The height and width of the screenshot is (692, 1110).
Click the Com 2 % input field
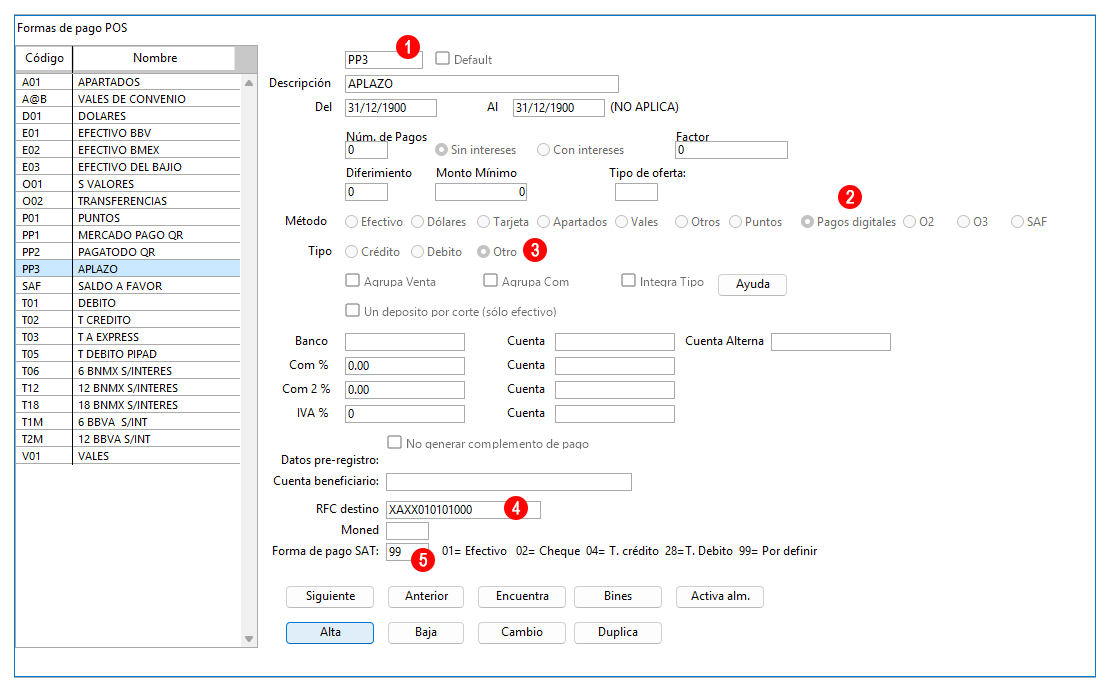coord(405,391)
